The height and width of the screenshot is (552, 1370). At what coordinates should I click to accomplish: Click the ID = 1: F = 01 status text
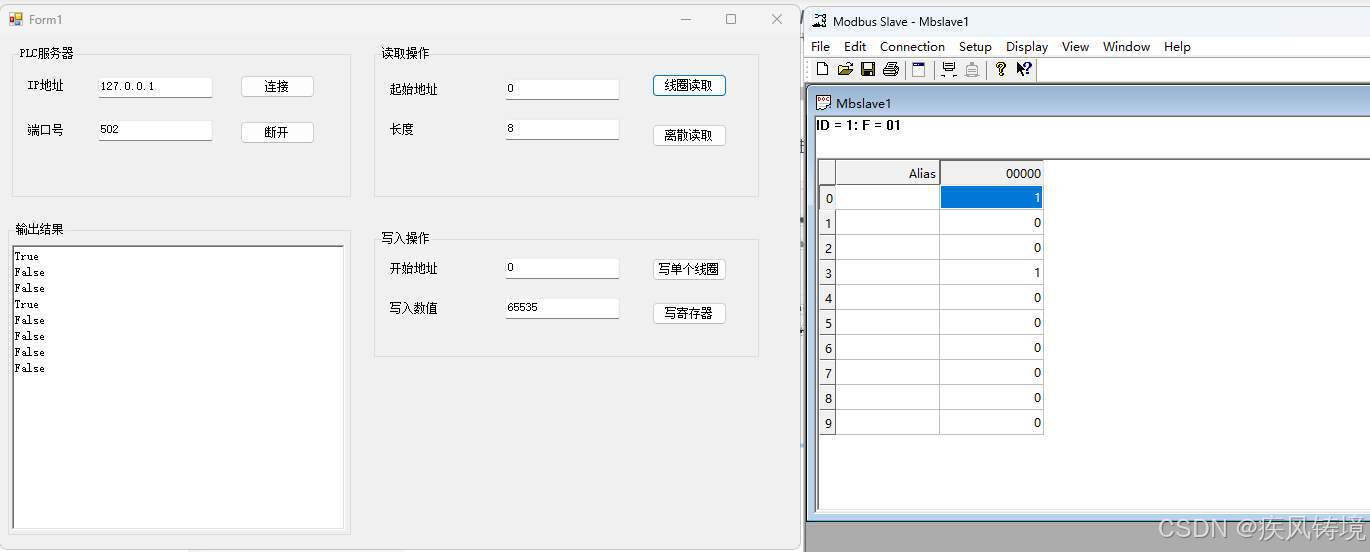(x=859, y=126)
